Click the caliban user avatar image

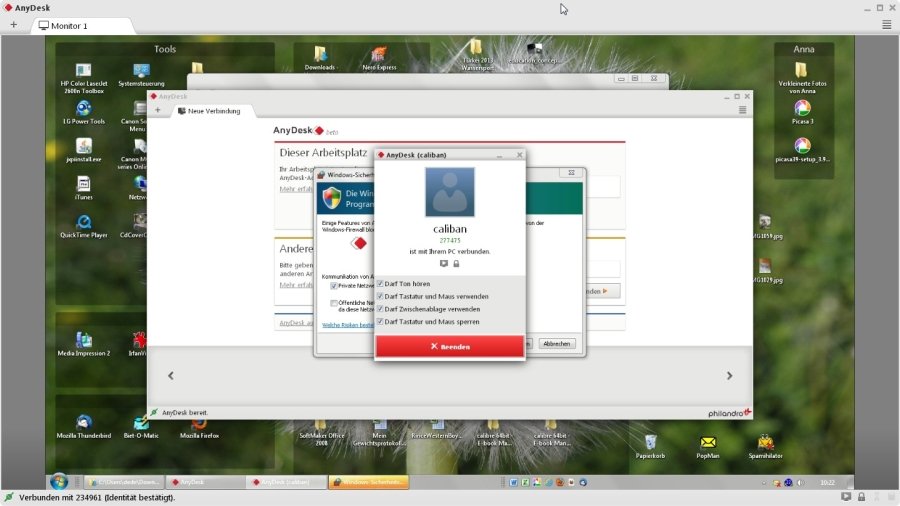(449, 192)
